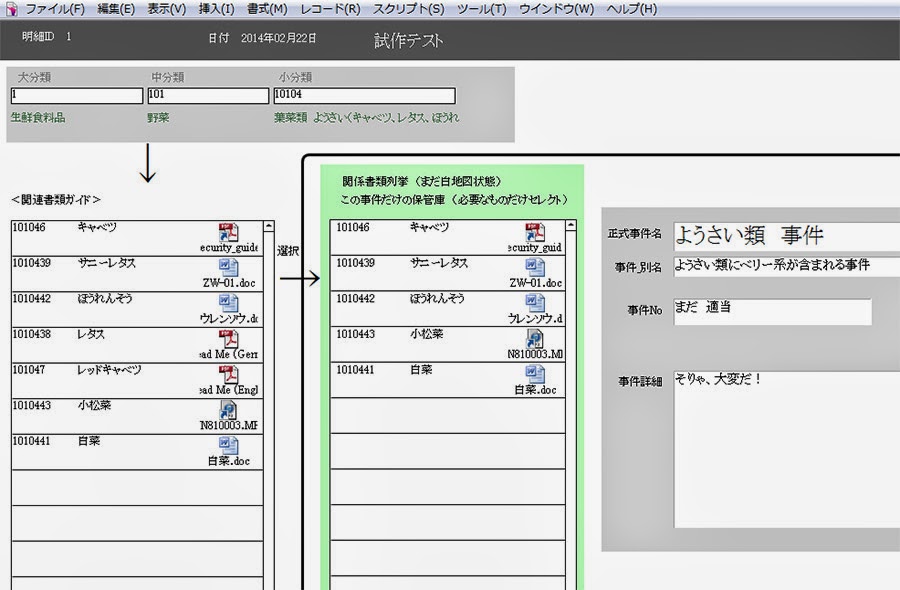Open 白菜.doc in the related documents guide

tap(229, 447)
